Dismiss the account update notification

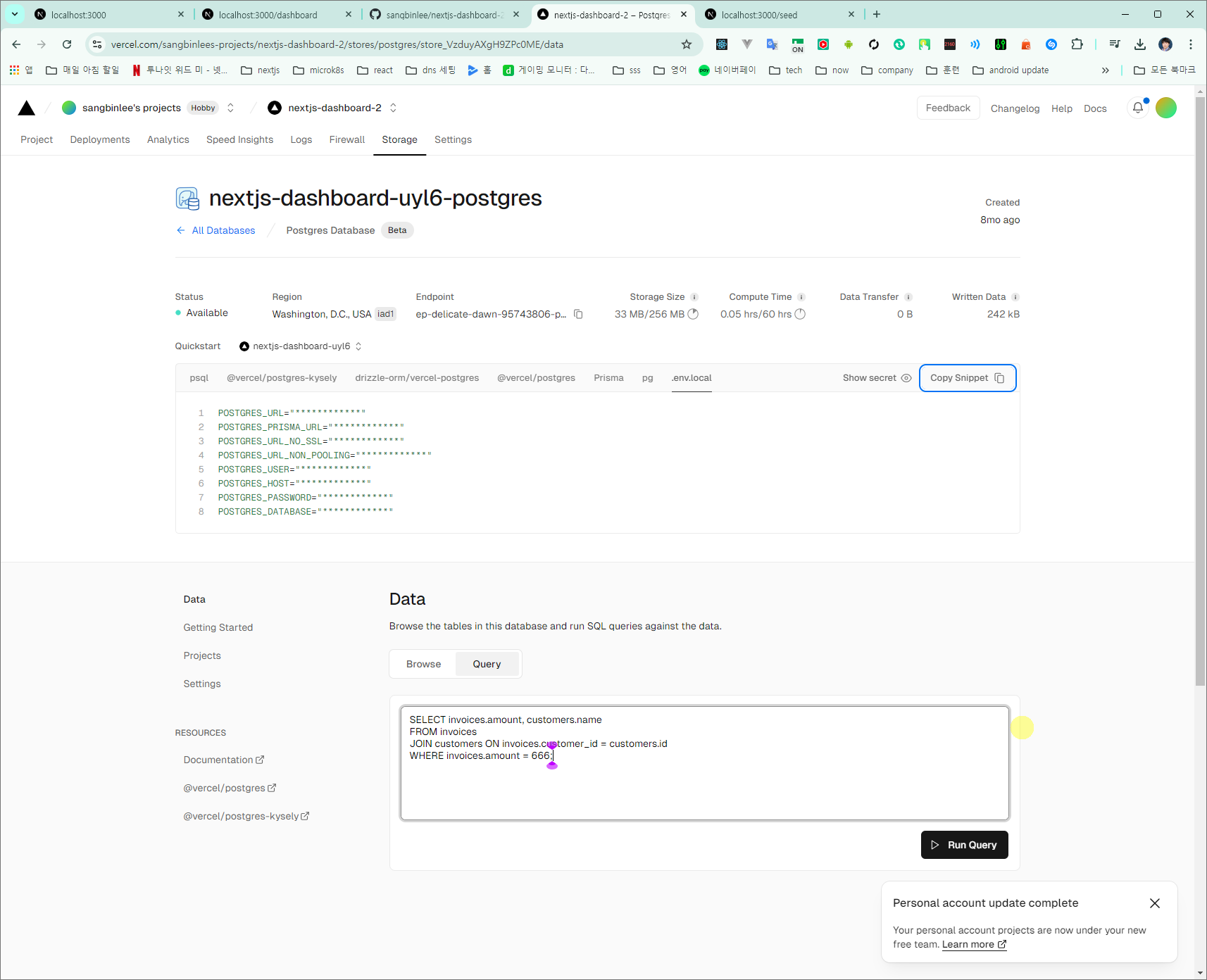coord(1155,903)
